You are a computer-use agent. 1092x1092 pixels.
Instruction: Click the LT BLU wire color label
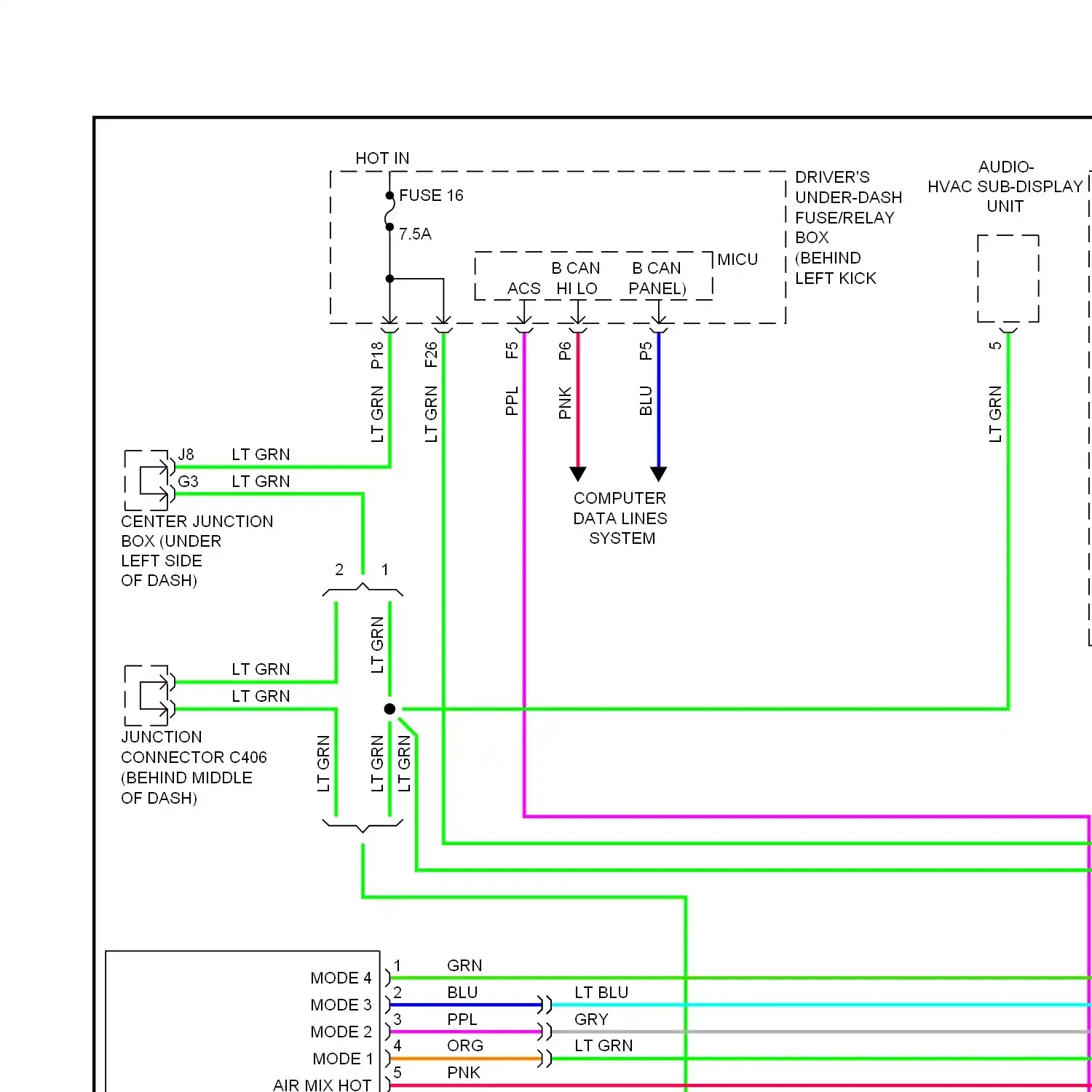tap(601, 992)
